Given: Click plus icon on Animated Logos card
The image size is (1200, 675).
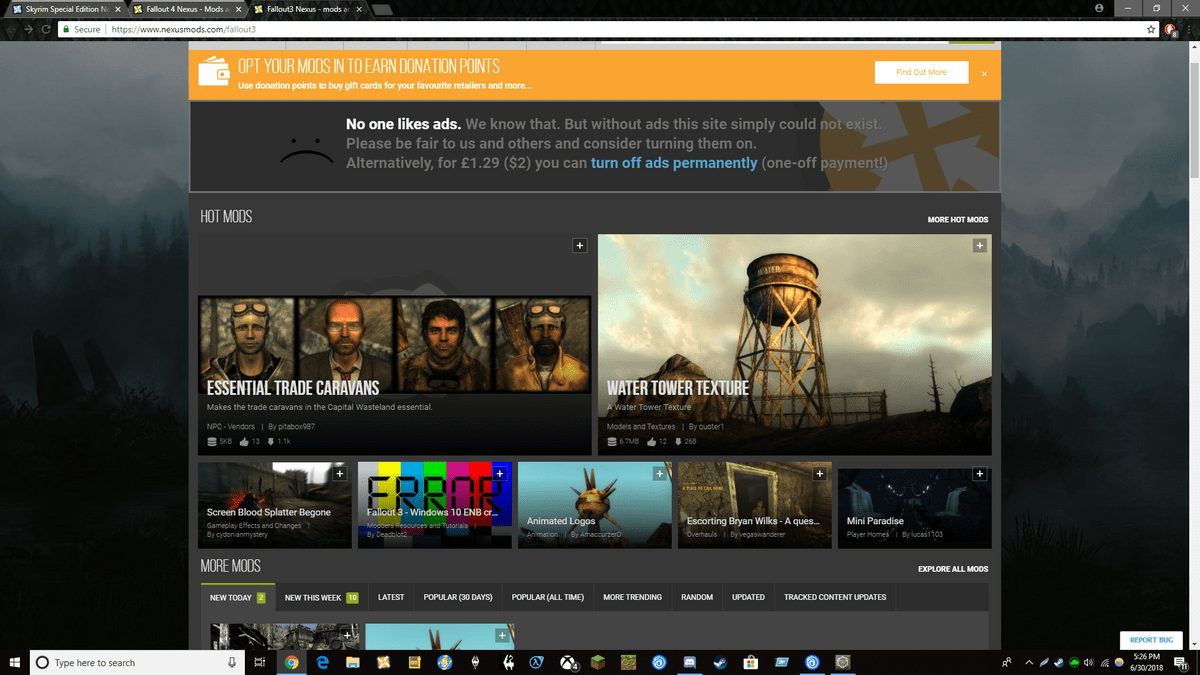Looking at the screenshot, I should 659,473.
